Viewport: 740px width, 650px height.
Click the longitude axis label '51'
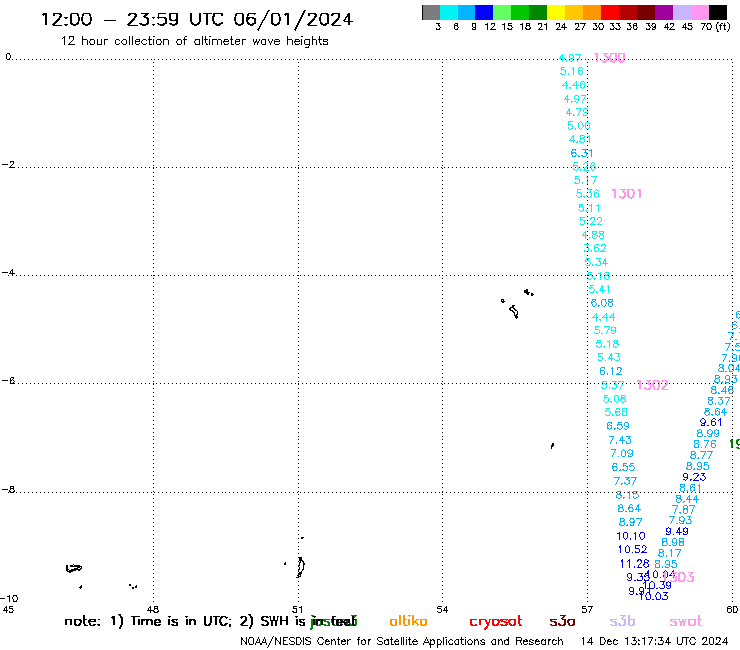coord(297,609)
